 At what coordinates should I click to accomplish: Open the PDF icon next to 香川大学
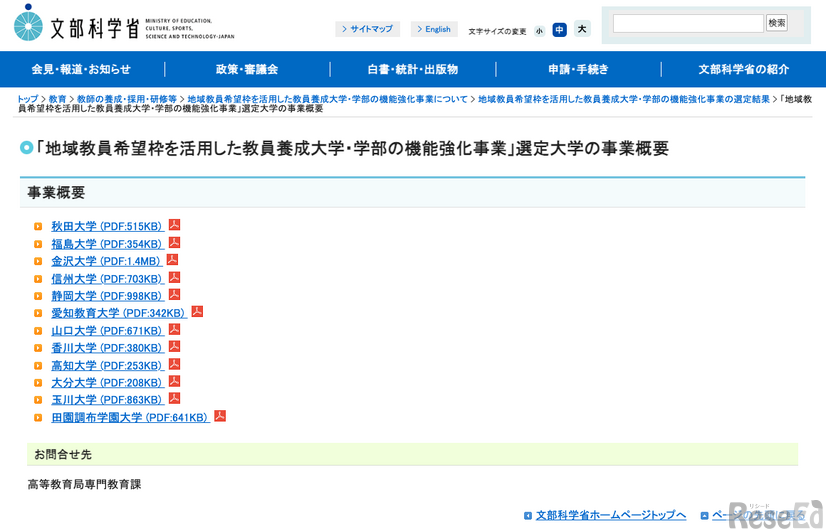[174, 347]
